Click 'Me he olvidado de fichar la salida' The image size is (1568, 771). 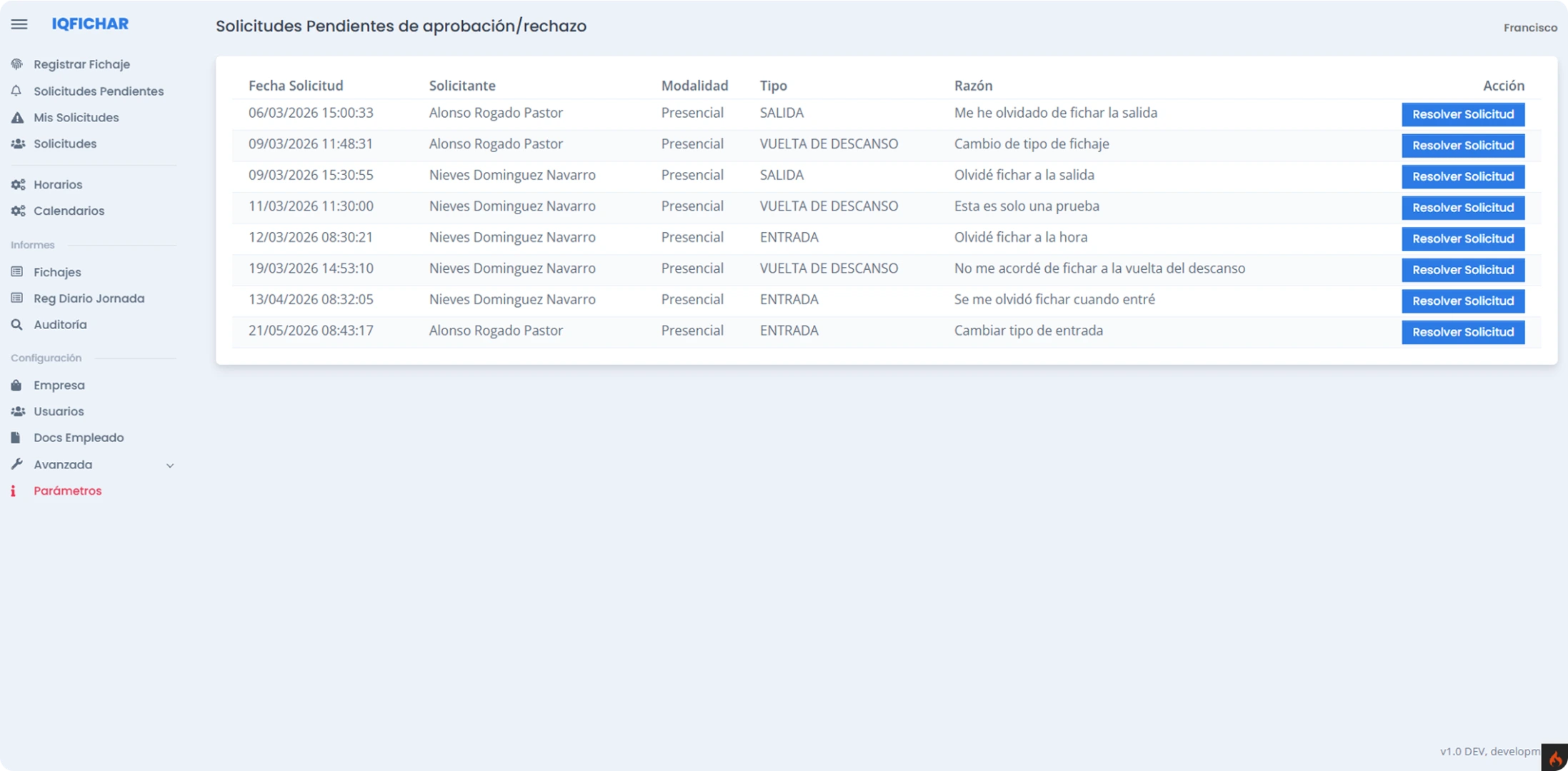1055,113
